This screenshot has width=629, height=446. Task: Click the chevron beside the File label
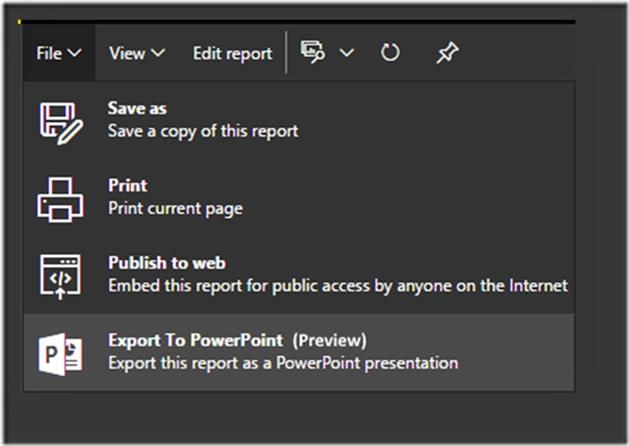click(75, 53)
